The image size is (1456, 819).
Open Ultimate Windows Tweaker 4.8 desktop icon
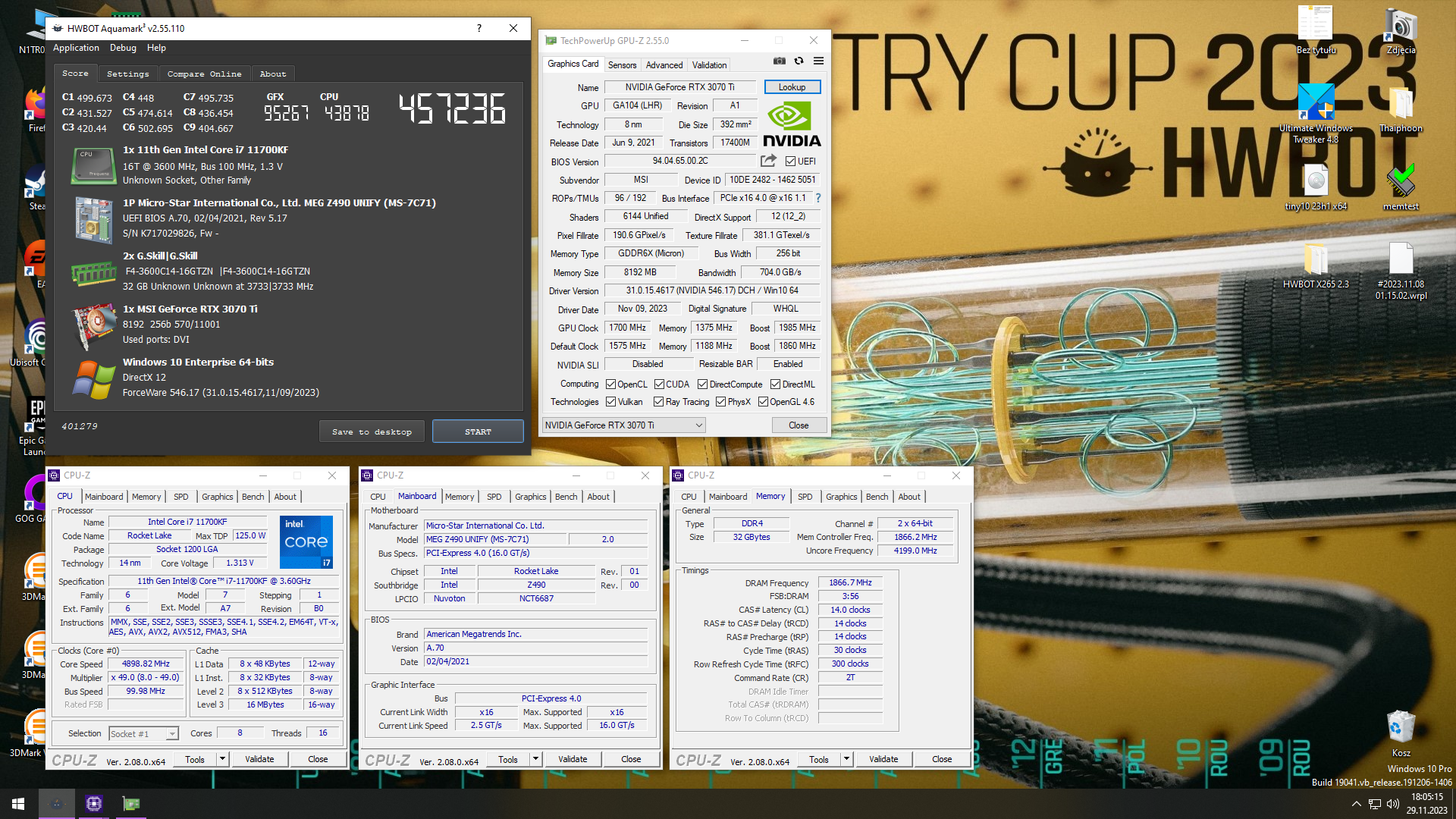(1316, 114)
